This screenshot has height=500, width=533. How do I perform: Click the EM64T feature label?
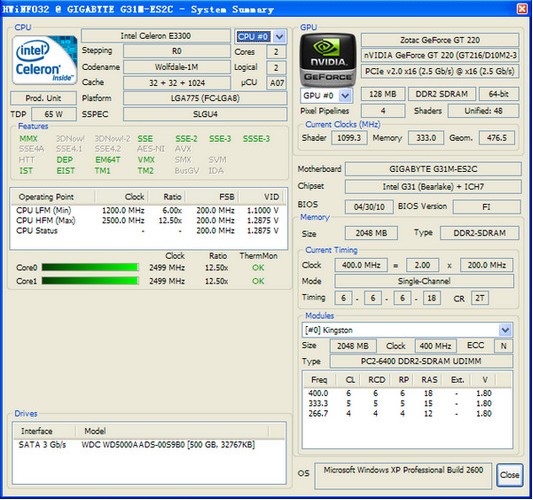108,160
